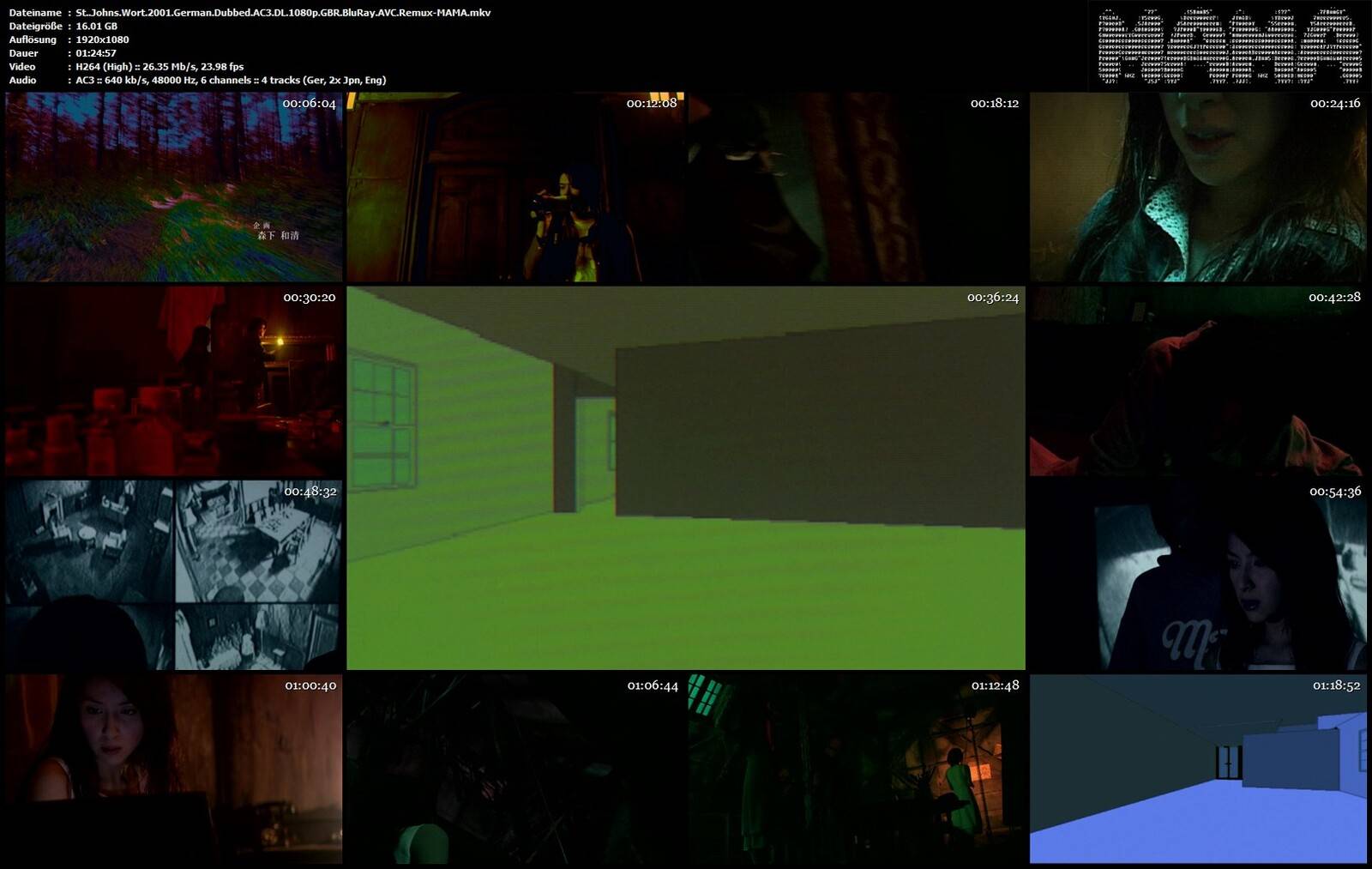Select the woman close-up thumbnail at 00:24:16
This screenshot has width=1372, height=869.
coord(1198,187)
